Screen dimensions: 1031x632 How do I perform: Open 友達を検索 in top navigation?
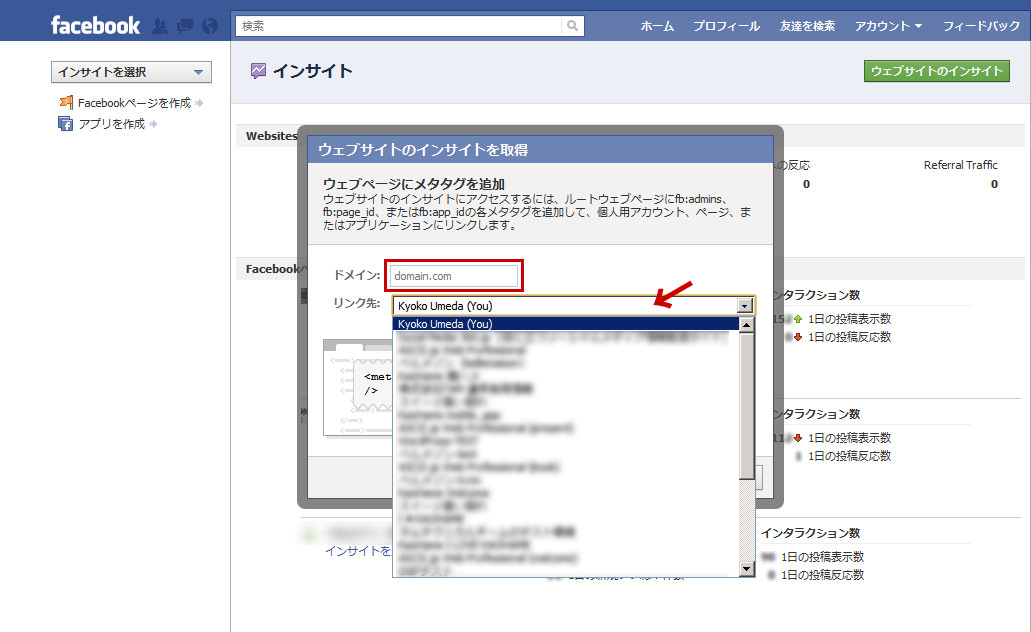coord(807,26)
